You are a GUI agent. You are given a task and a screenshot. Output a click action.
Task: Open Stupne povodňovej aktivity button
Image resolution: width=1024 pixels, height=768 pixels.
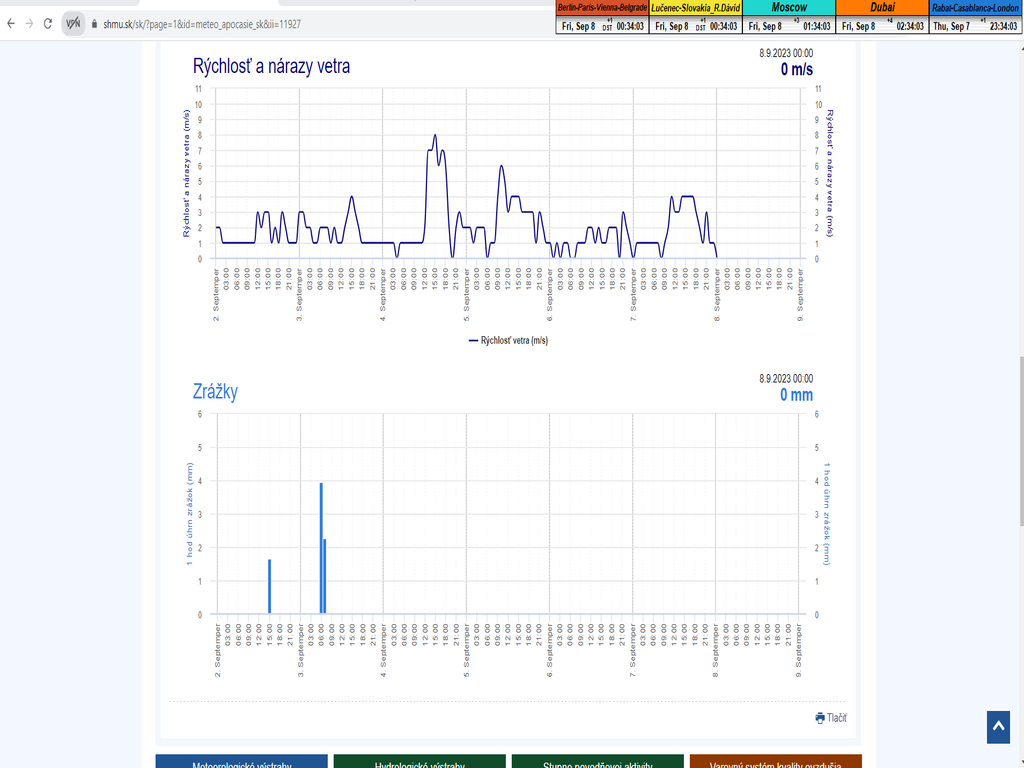click(597, 762)
